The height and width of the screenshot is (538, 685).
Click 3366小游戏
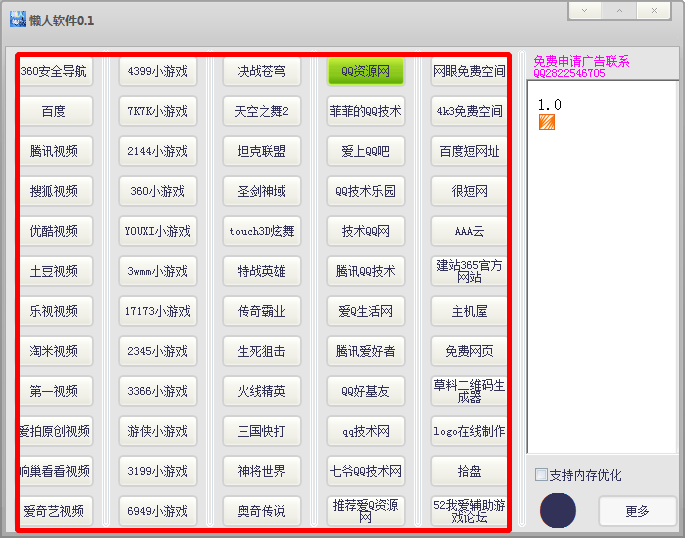pyautogui.click(x=158, y=391)
